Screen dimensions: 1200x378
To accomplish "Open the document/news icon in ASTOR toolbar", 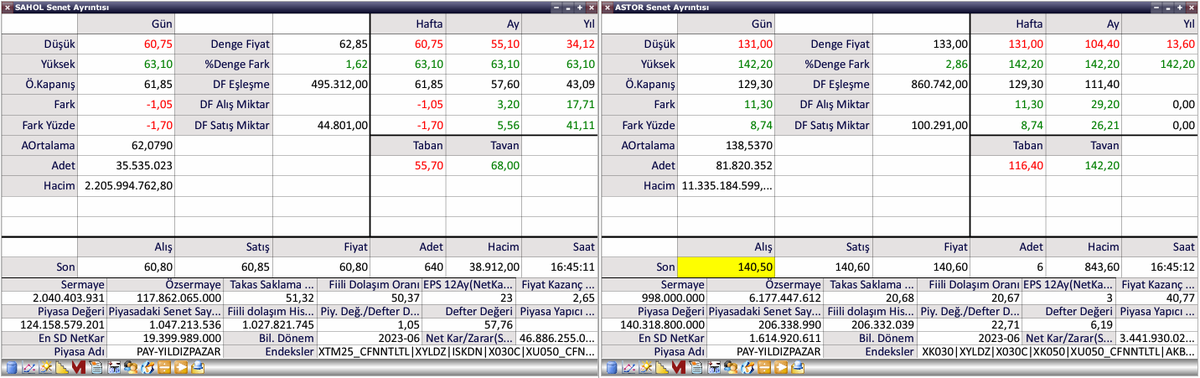I will coord(696,367).
